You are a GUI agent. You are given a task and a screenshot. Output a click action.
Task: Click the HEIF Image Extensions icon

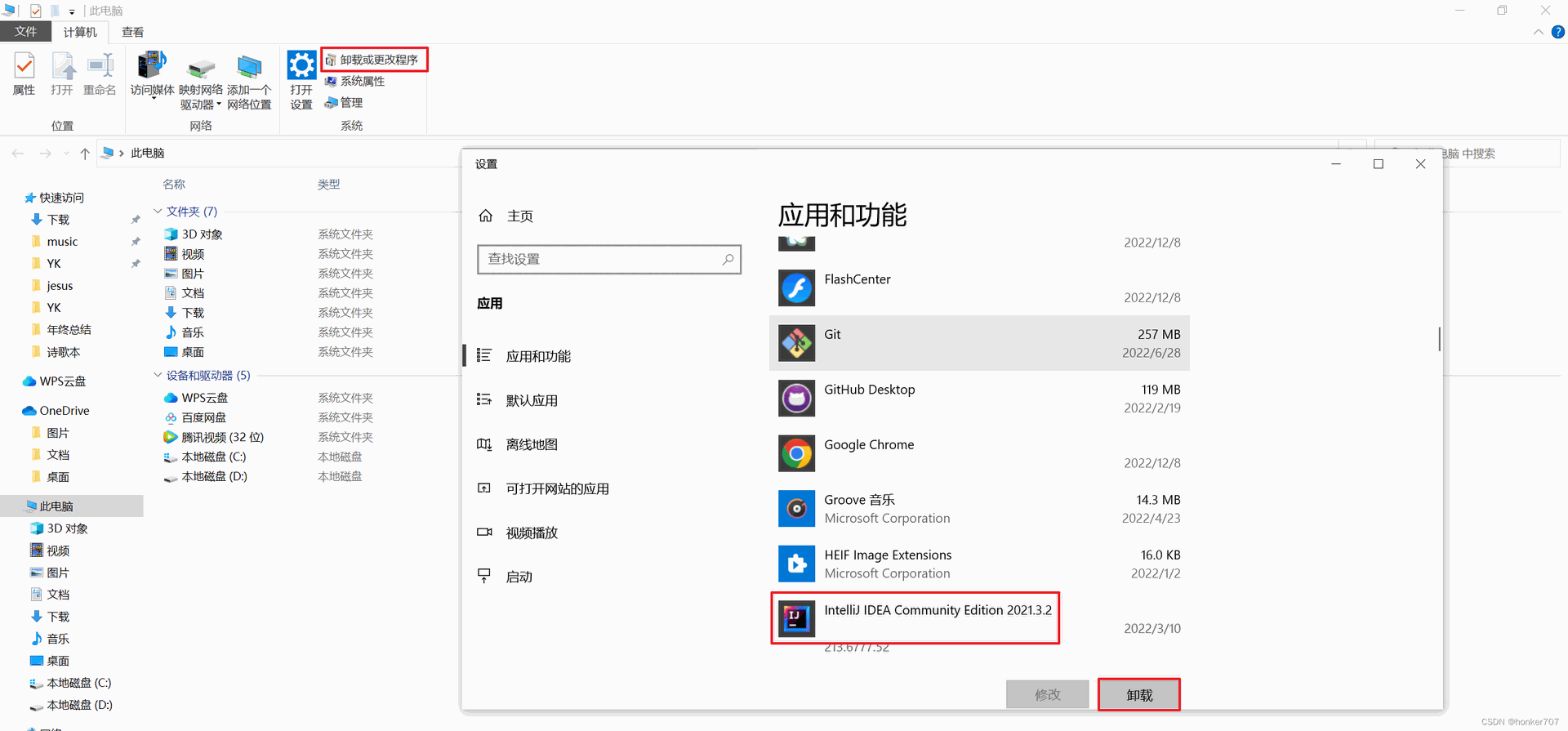pos(796,564)
